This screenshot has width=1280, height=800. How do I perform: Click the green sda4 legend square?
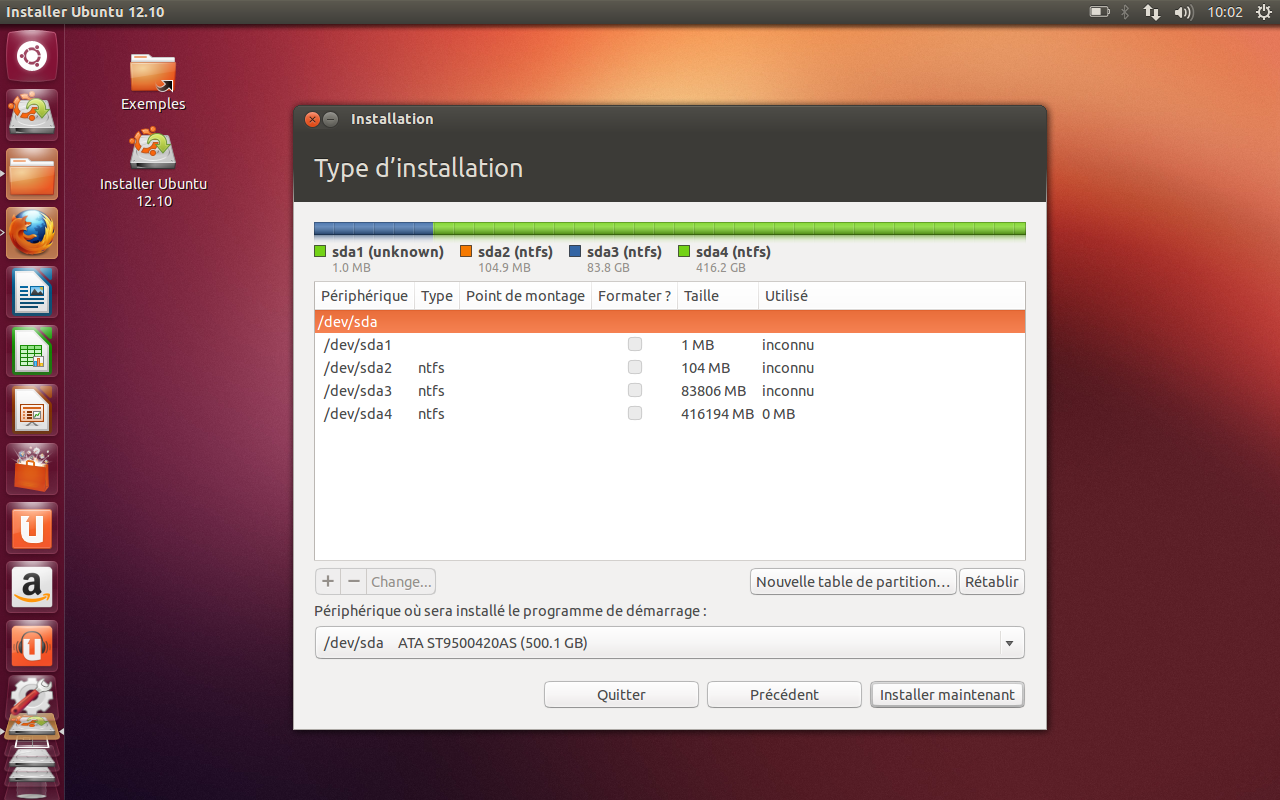(x=684, y=251)
